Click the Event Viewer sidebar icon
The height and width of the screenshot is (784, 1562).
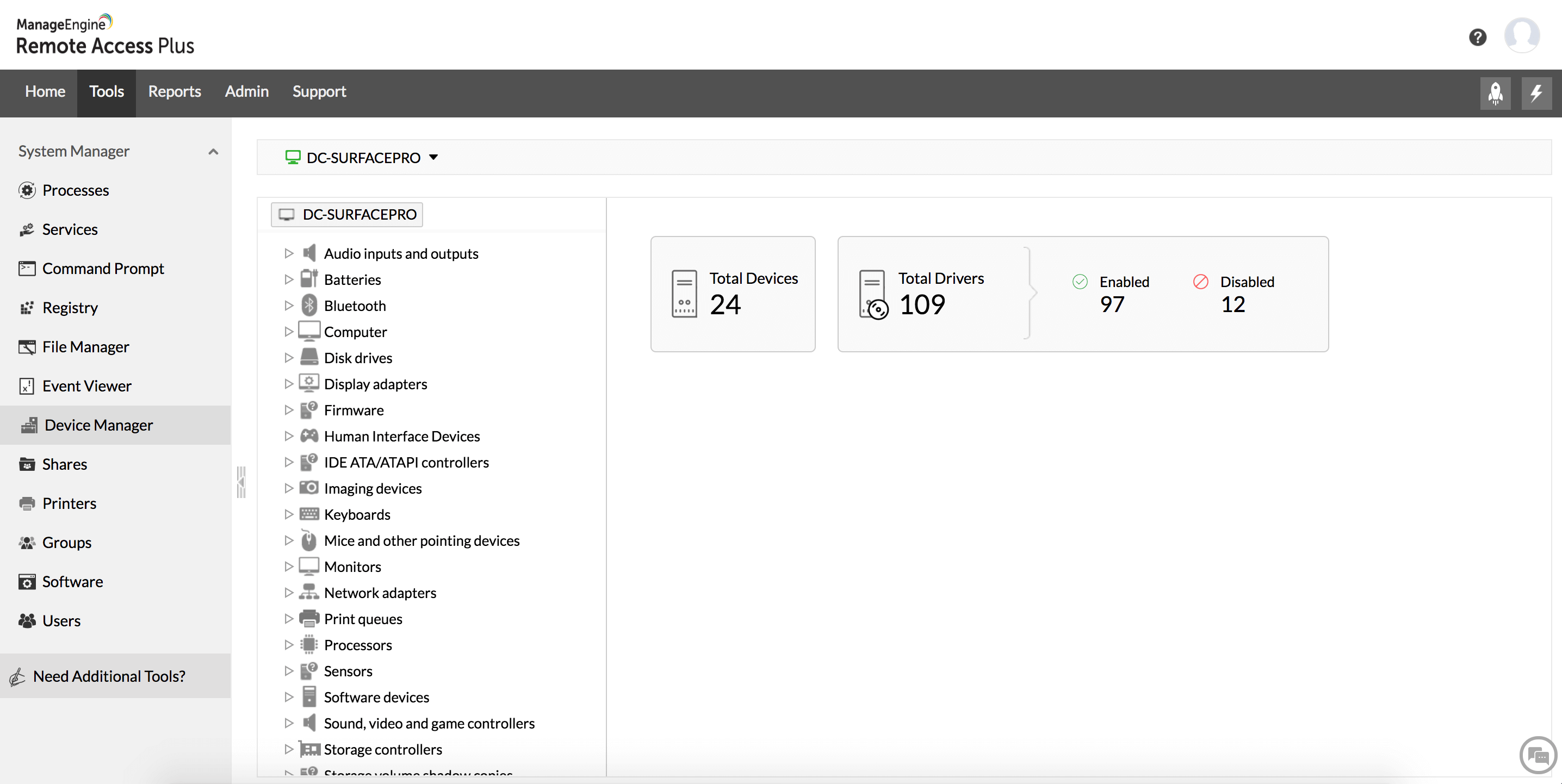(27, 385)
